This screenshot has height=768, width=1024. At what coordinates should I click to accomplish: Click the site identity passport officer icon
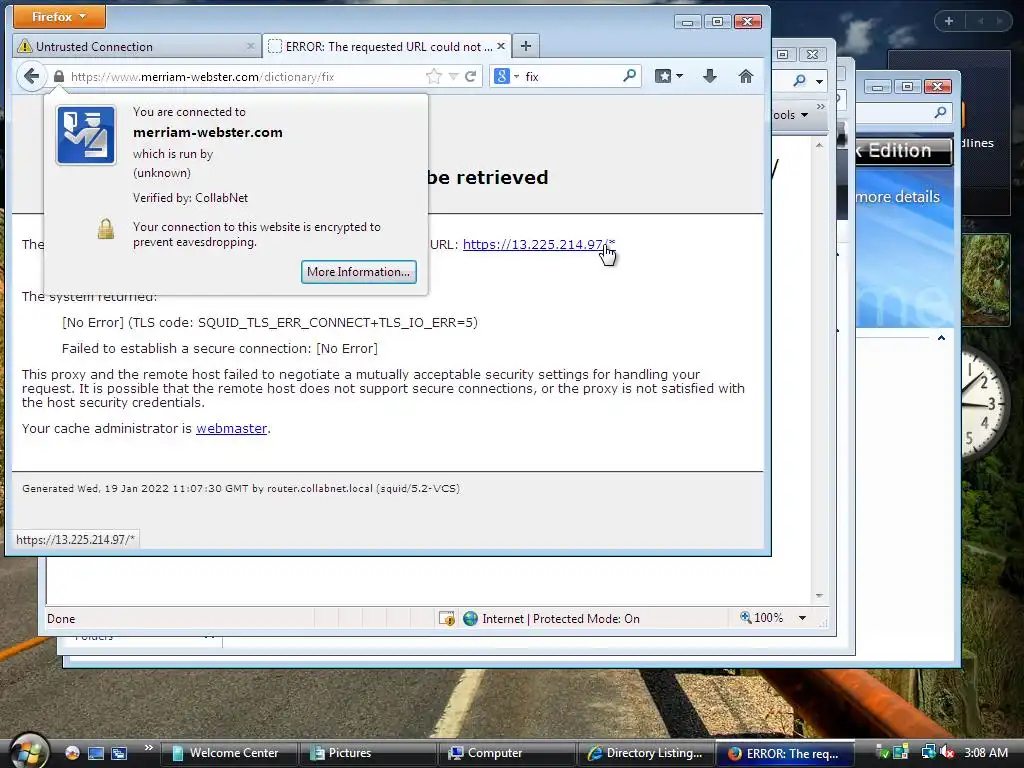[86, 135]
